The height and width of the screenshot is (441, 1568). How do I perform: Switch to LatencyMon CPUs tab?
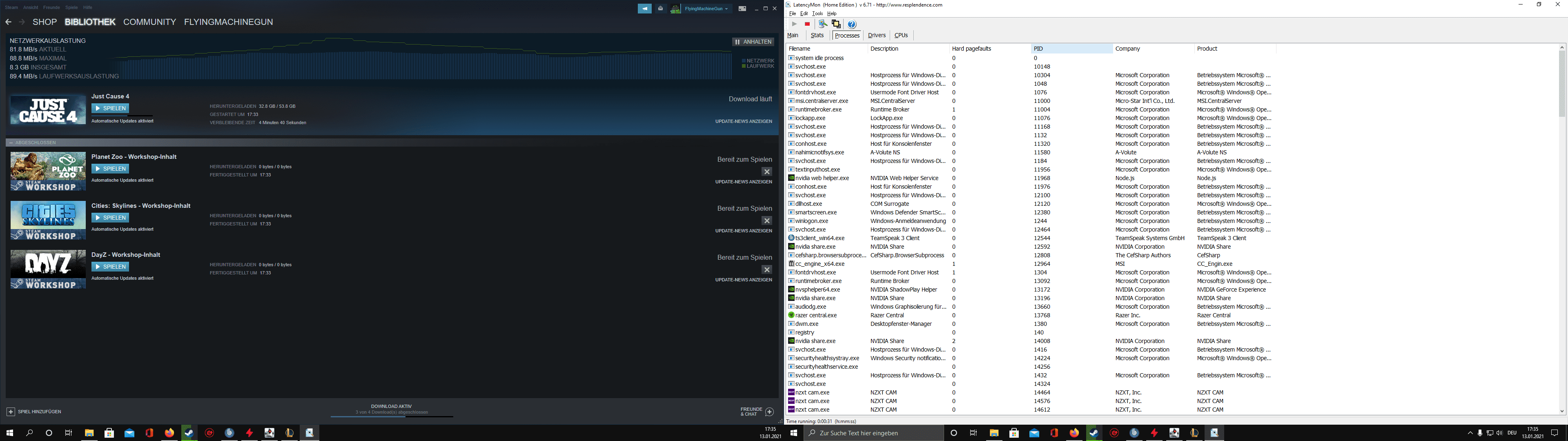pos(901,36)
